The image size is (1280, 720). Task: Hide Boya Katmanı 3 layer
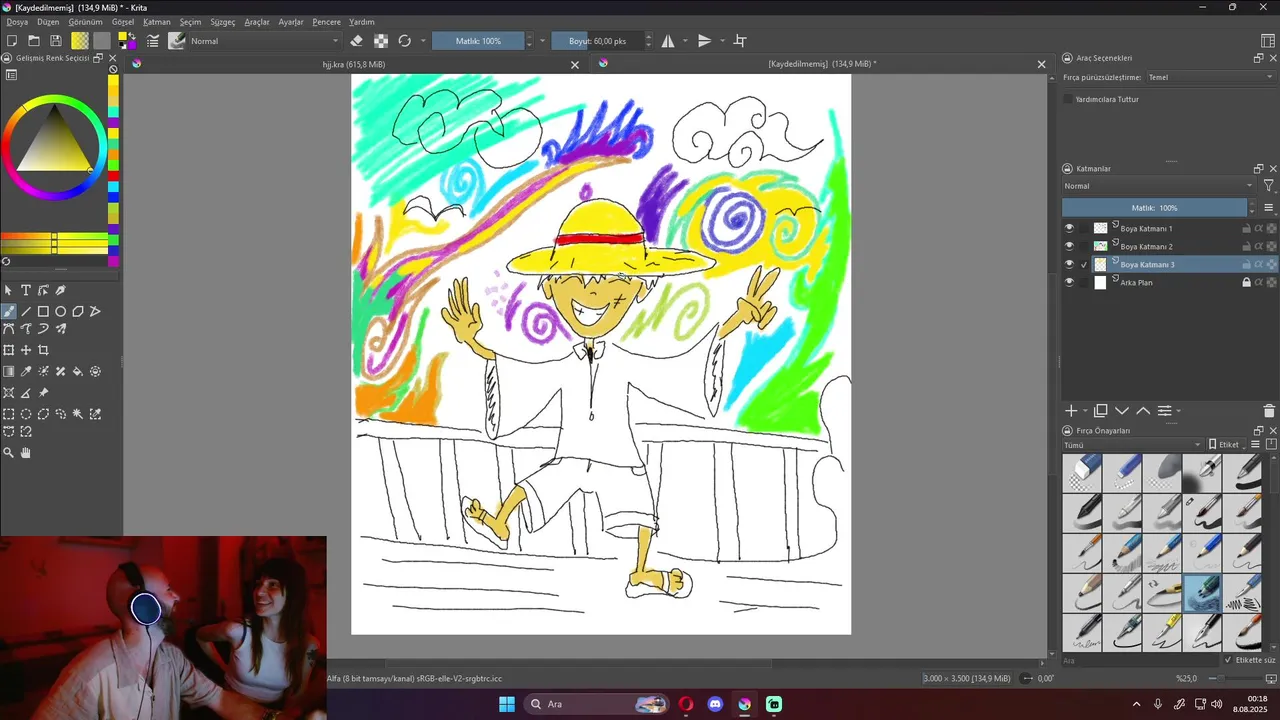(x=1069, y=264)
